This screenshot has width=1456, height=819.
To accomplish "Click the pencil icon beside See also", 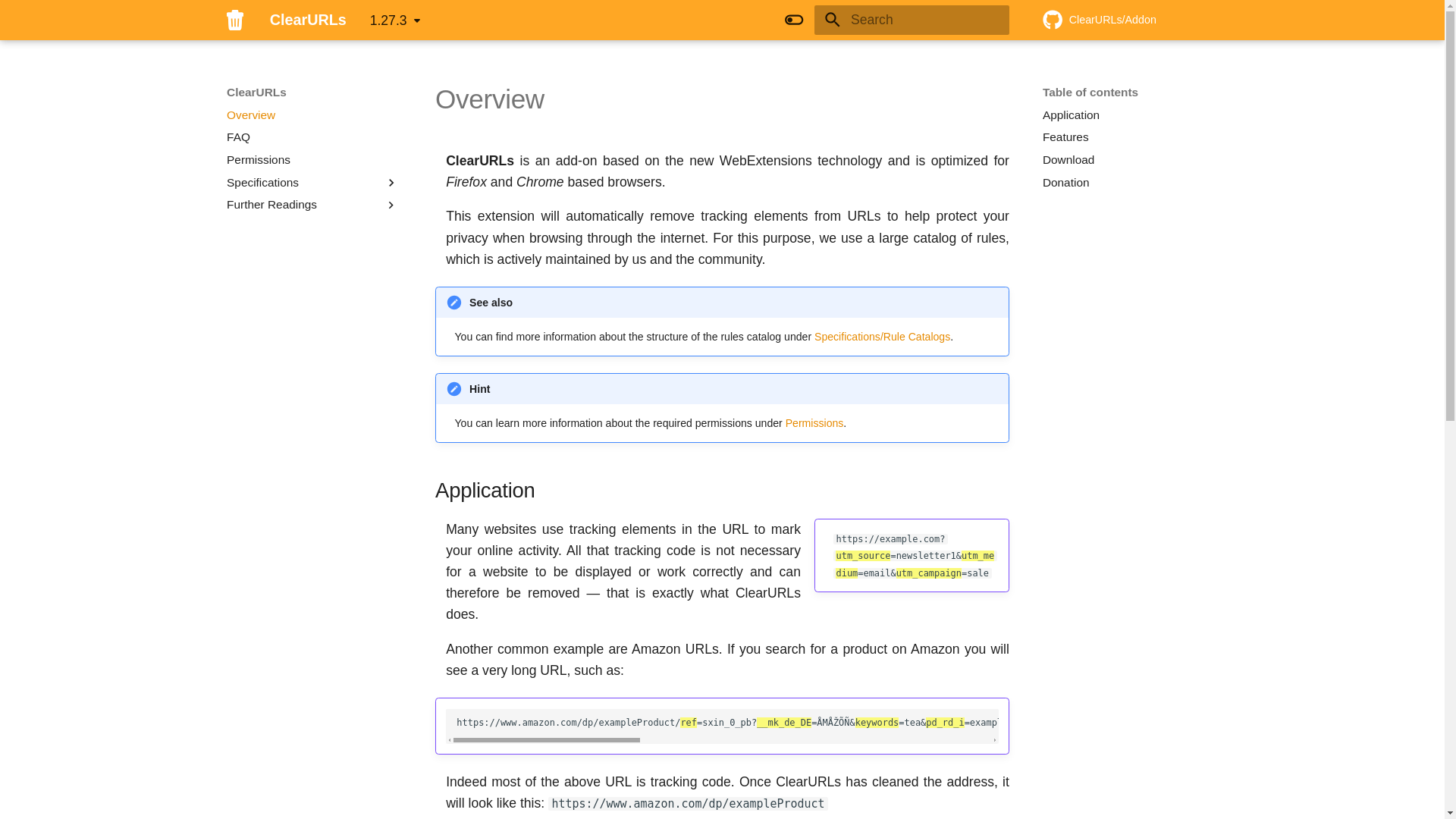I will tap(454, 303).
